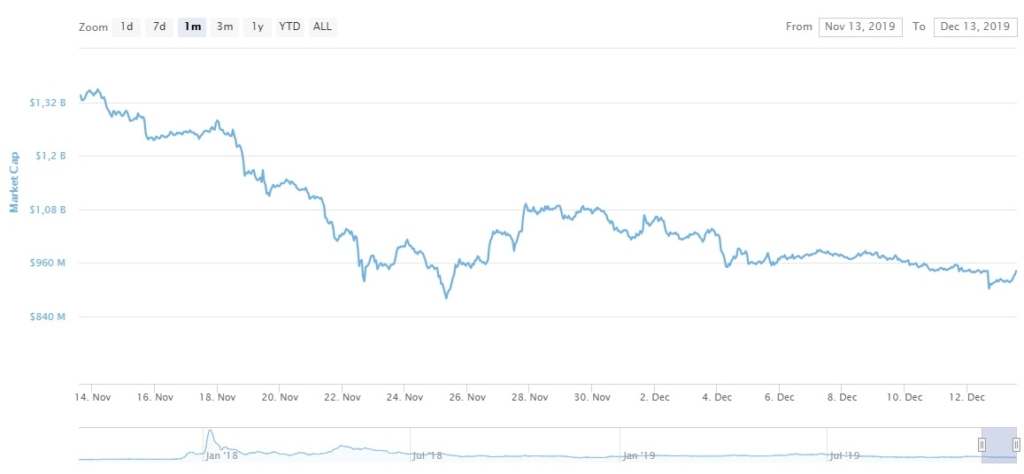This screenshot has height=474, width=1024.
Task: Select the 1d zoom range
Action: click(127, 27)
